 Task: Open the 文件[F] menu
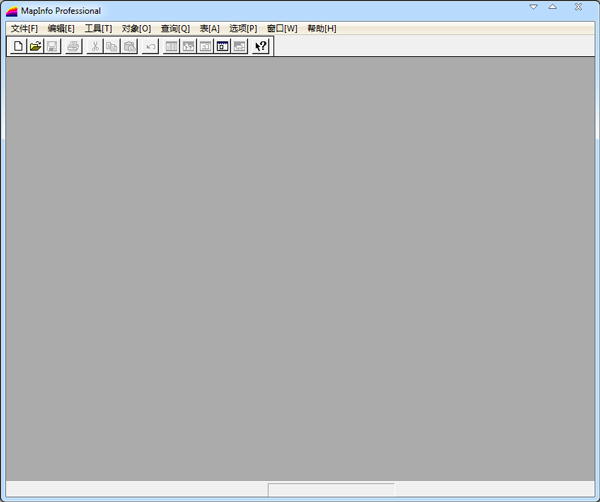24,28
